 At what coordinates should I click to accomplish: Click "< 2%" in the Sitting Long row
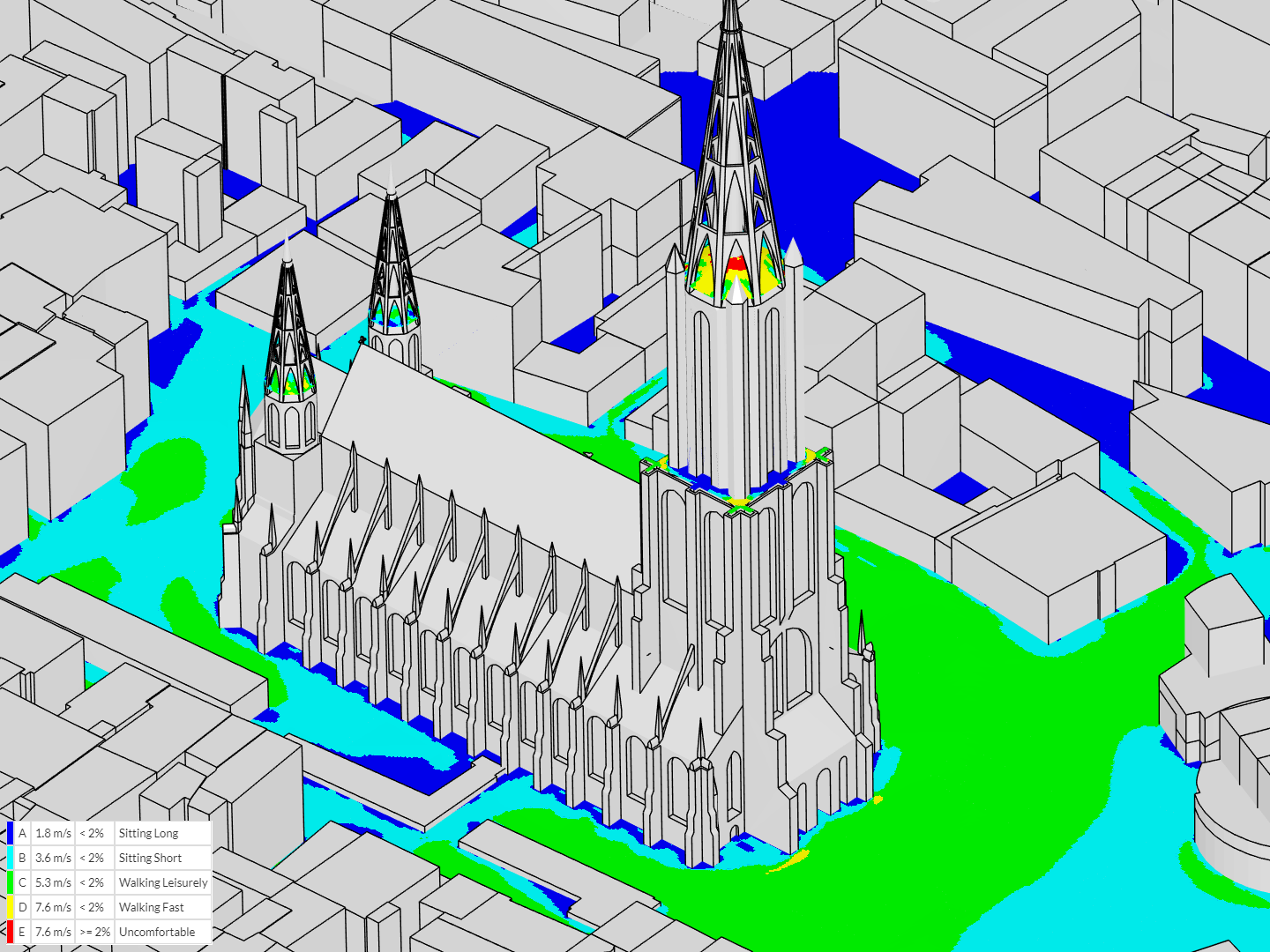click(92, 833)
